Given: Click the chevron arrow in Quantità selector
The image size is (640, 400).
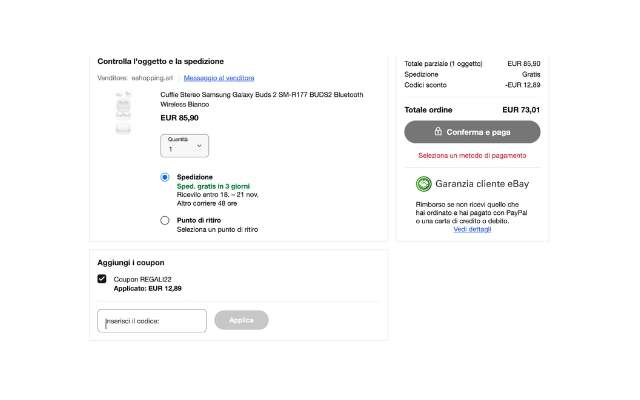Looking at the screenshot, I should click(199, 146).
